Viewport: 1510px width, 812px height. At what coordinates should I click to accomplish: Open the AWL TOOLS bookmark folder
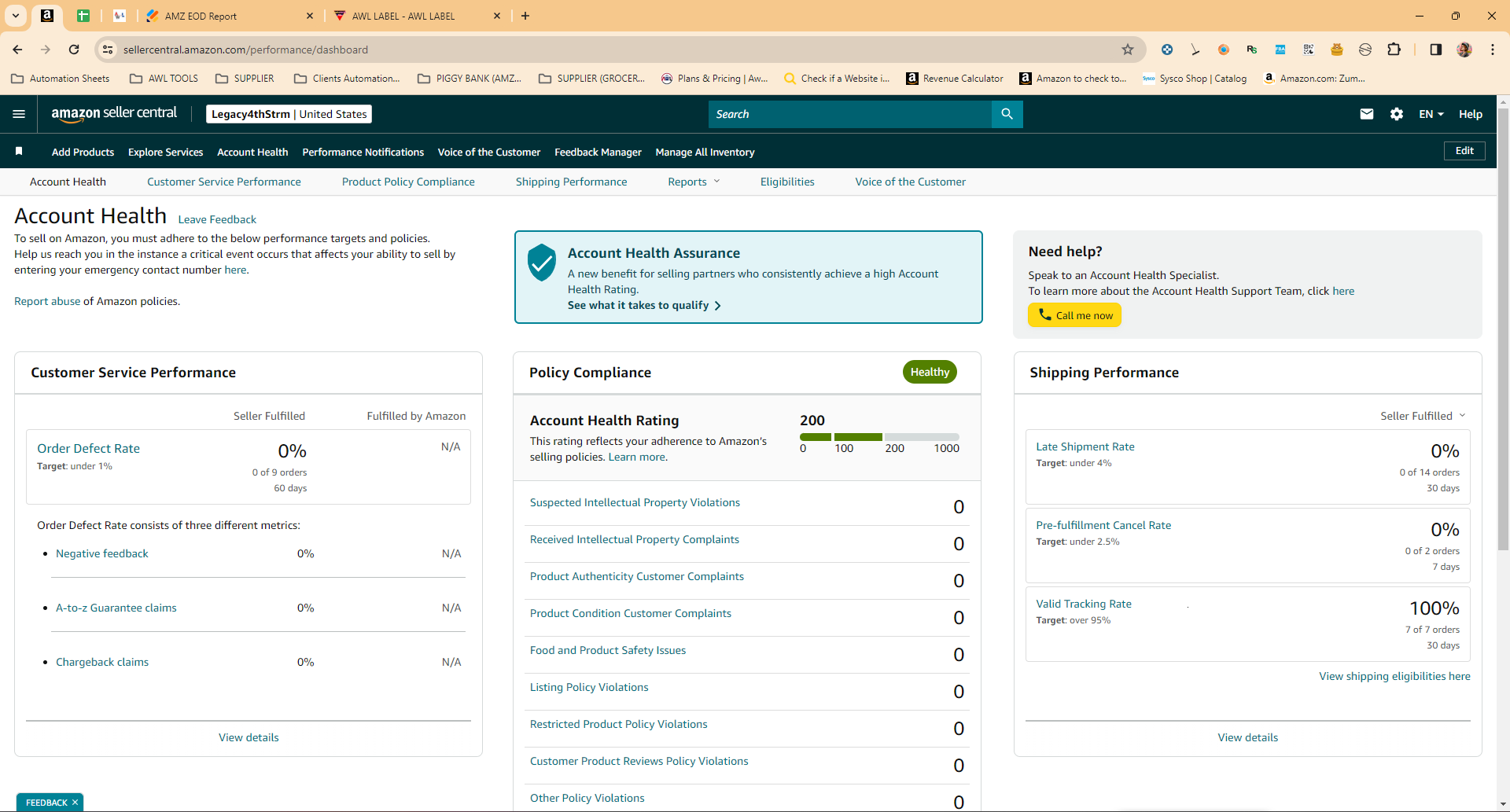tap(164, 79)
